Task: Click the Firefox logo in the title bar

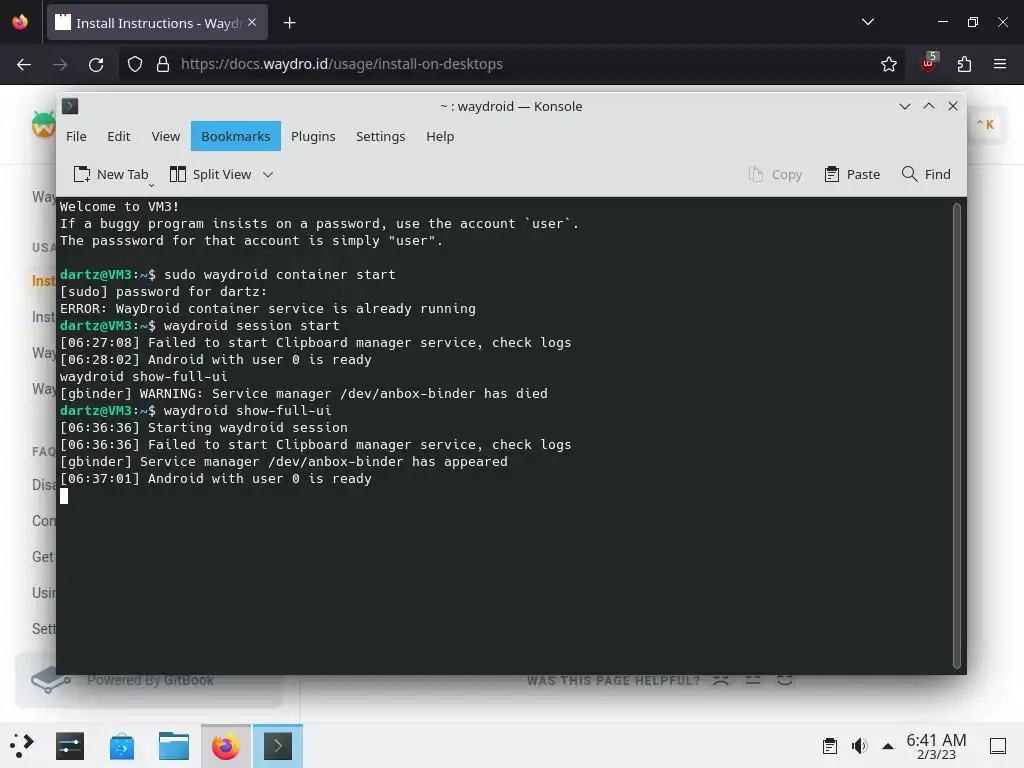Action: [x=20, y=22]
